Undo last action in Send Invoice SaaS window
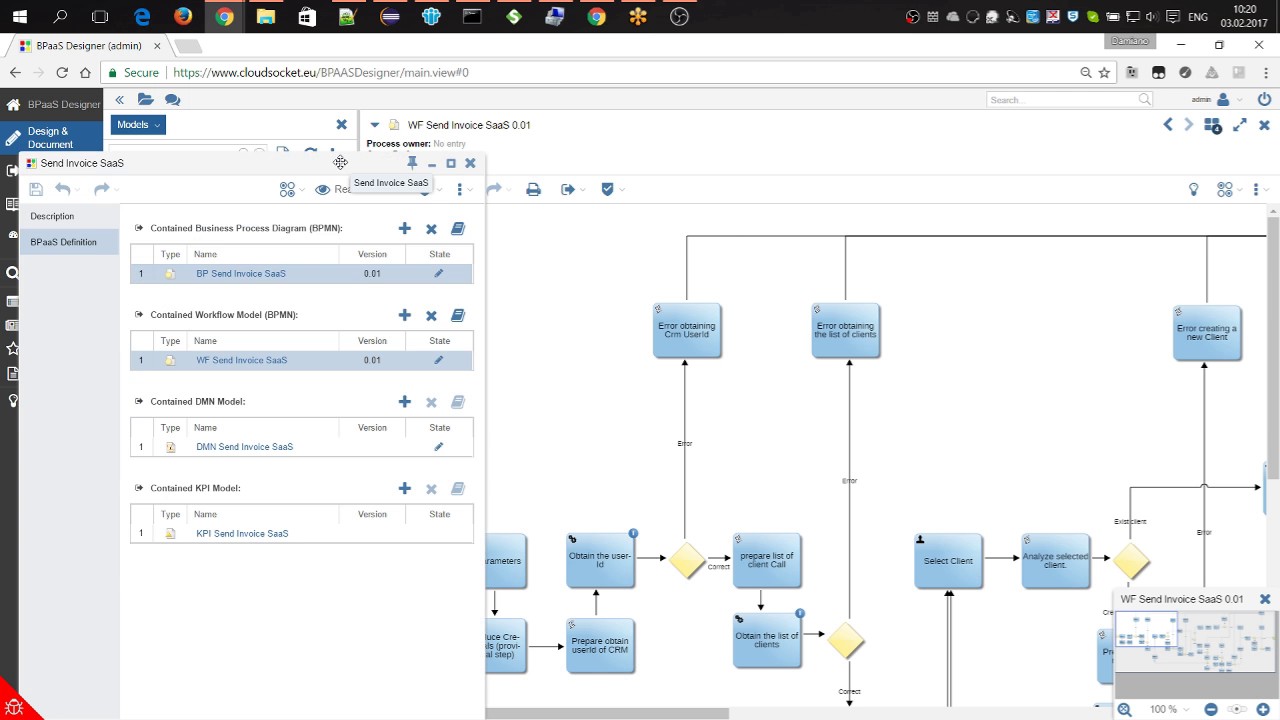 pyautogui.click(x=63, y=189)
